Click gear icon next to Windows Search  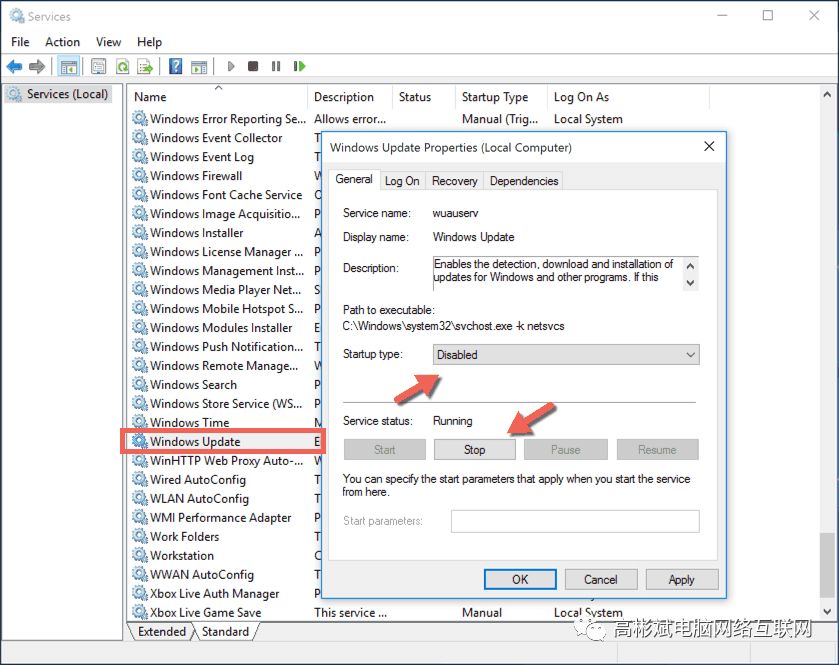pos(140,384)
